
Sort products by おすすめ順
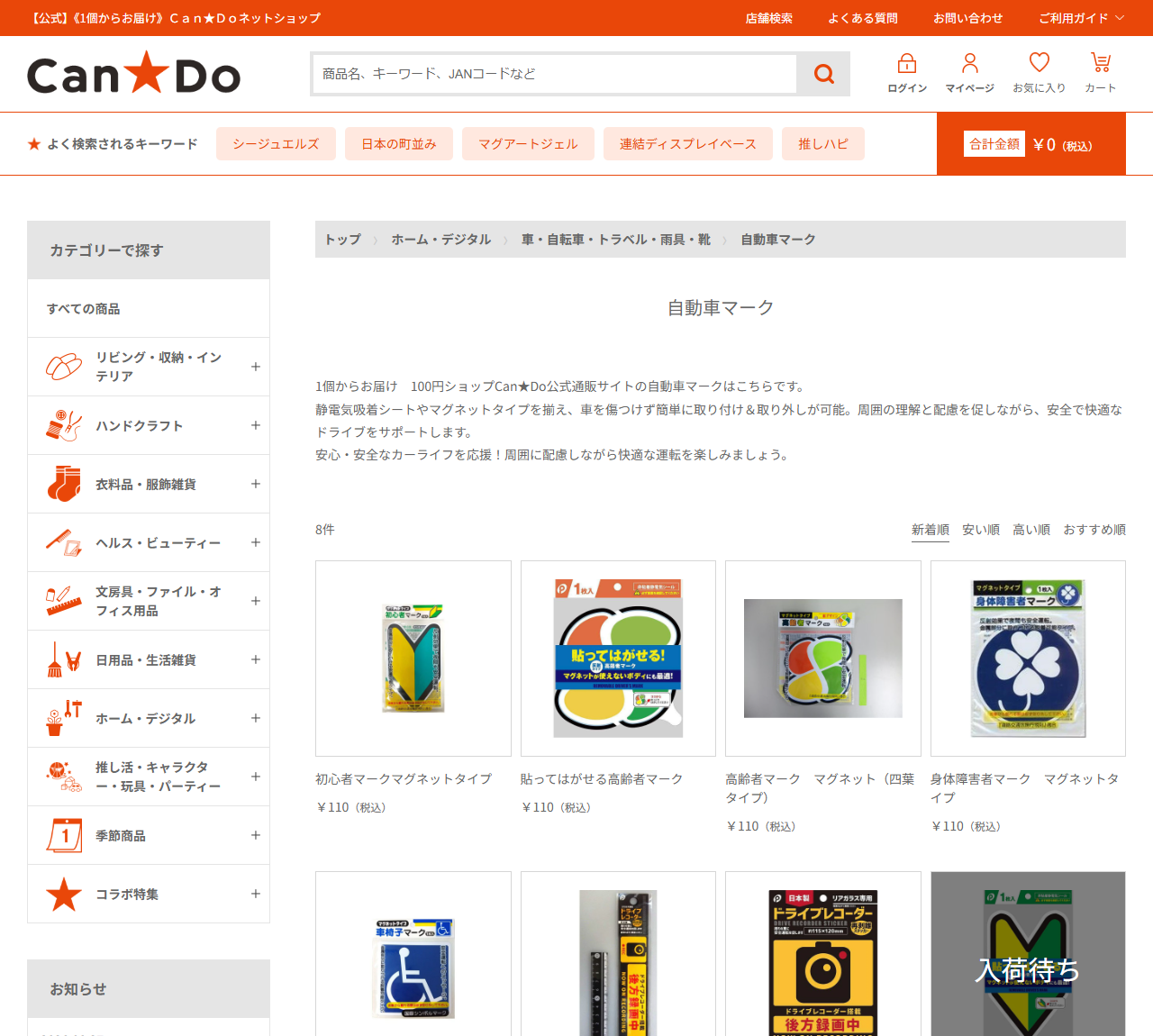pos(1094,530)
